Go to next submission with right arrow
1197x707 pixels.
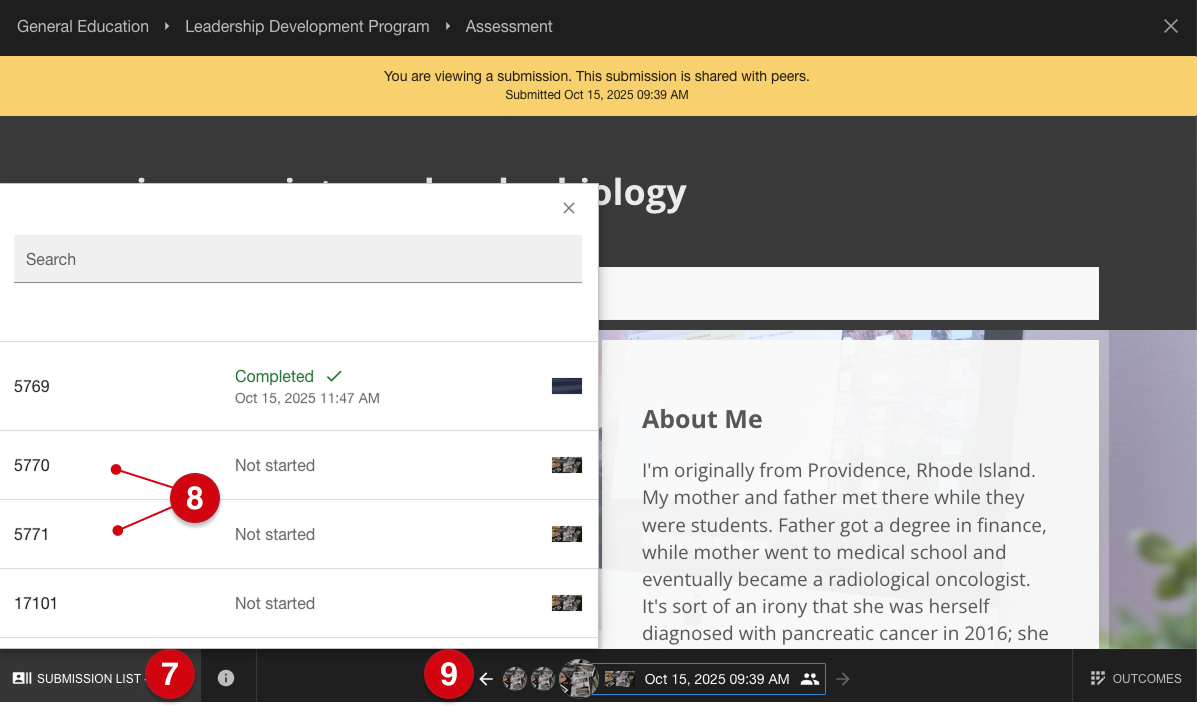coord(843,679)
